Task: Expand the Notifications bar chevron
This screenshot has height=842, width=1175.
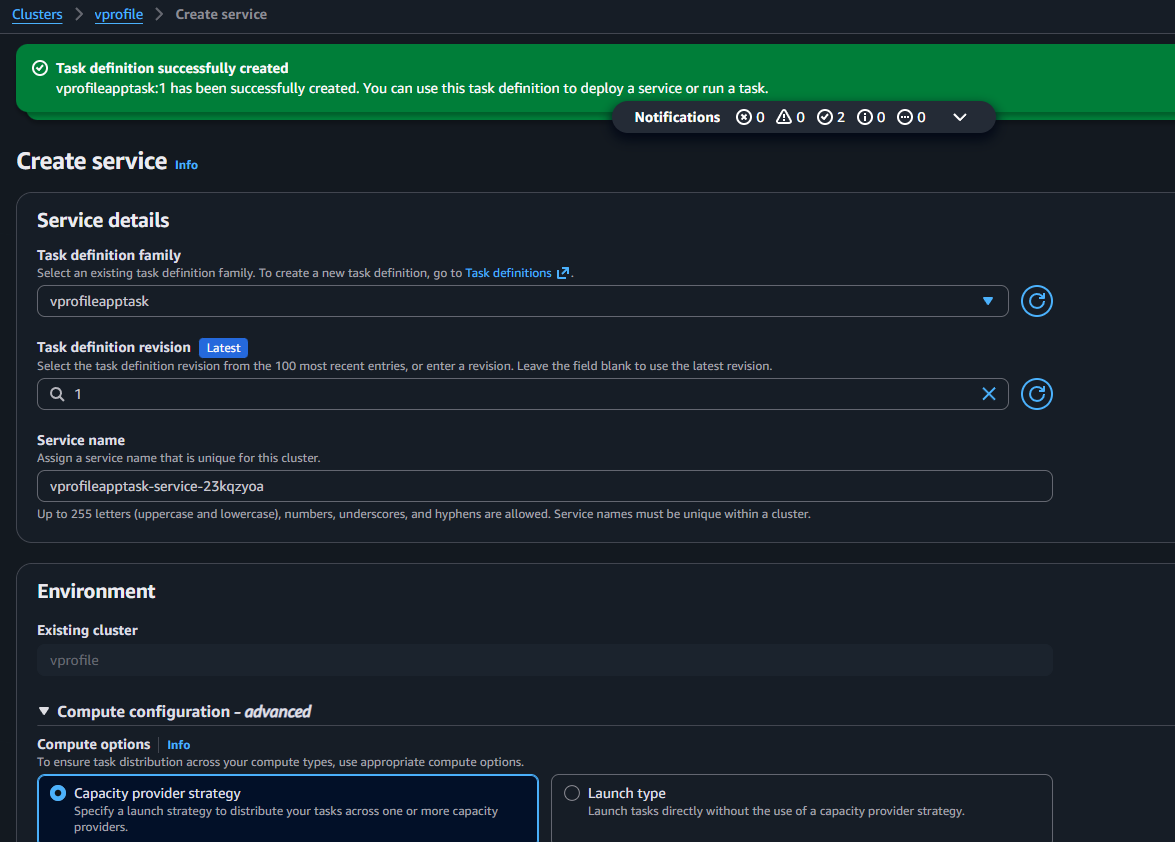Action: pyautogui.click(x=959, y=117)
